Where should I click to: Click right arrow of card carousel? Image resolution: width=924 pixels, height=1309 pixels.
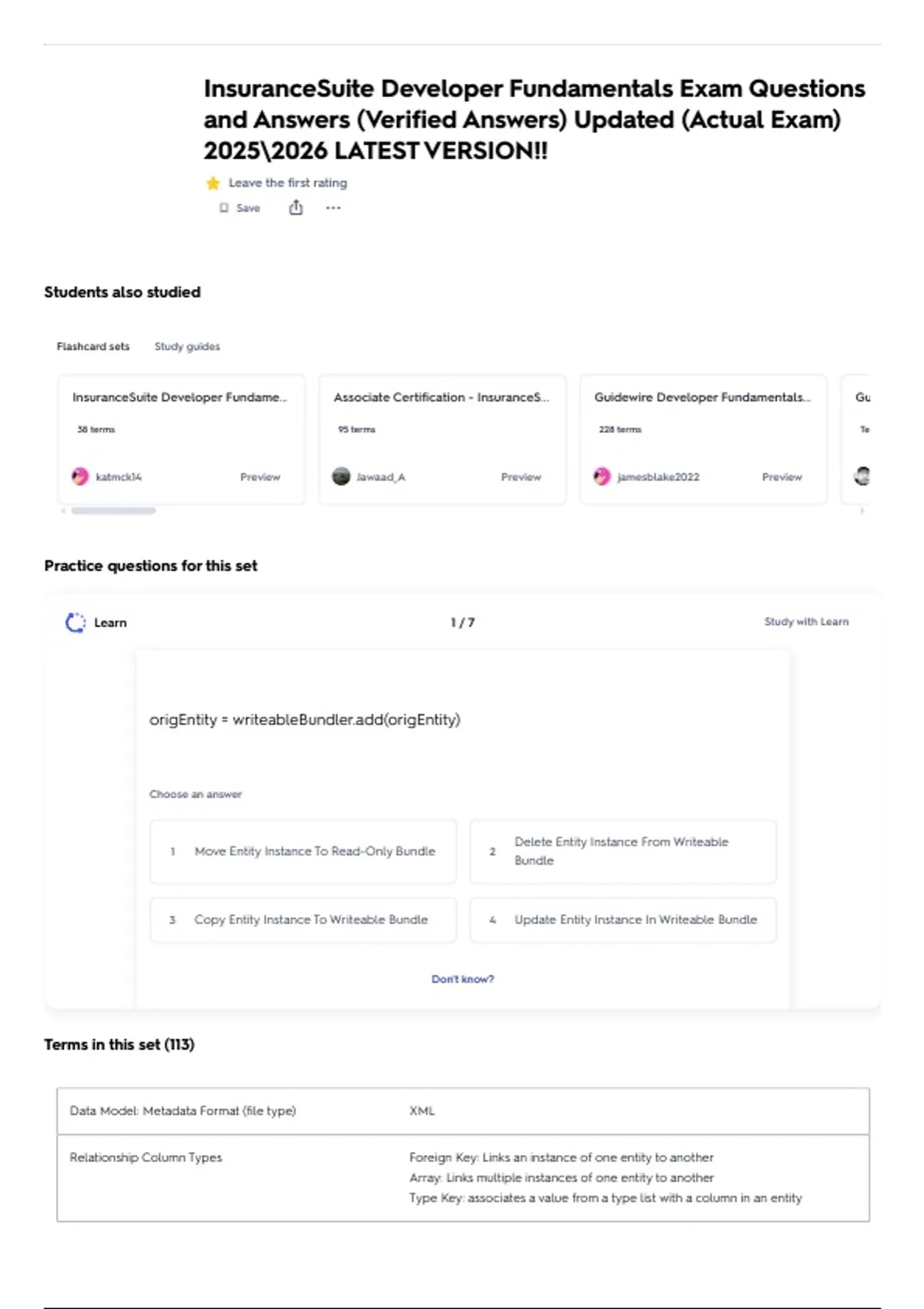pyautogui.click(x=862, y=511)
